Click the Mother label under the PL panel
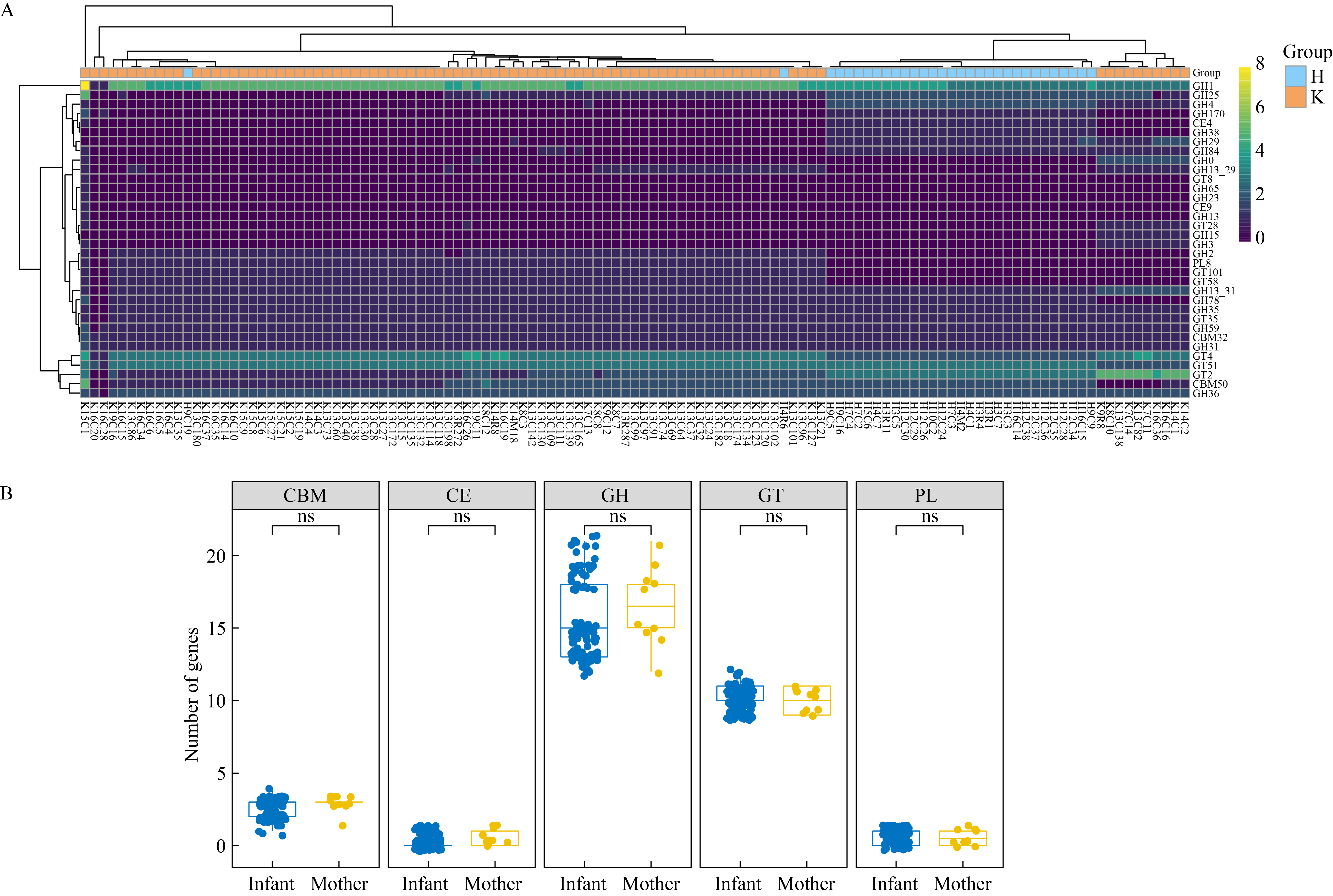Screen dimensions: 1333x896 coord(963,883)
